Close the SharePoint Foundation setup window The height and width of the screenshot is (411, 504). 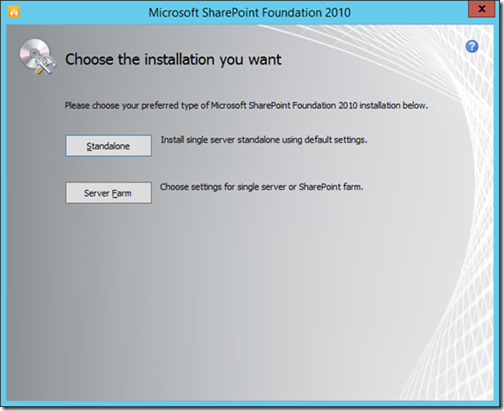point(481,9)
